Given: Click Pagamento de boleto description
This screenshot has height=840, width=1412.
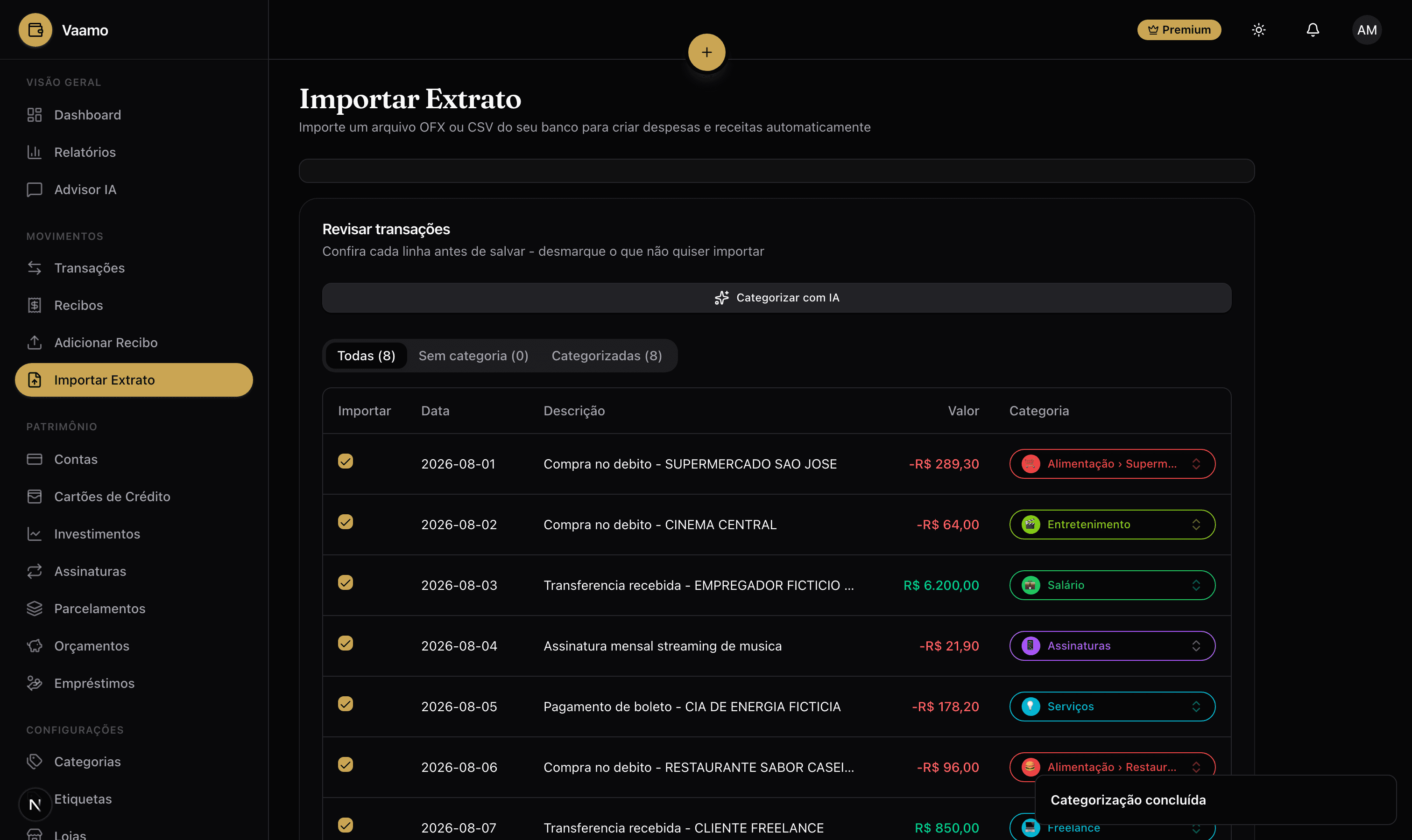Looking at the screenshot, I should pos(692,707).
